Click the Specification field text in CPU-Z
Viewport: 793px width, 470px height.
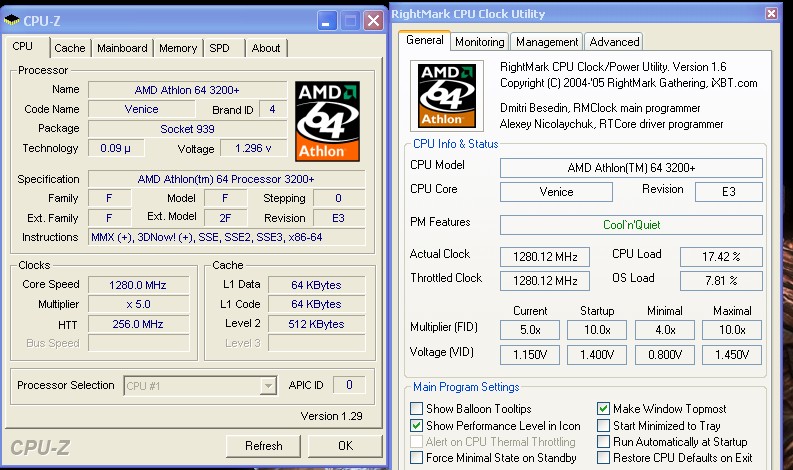pos(226,179)
